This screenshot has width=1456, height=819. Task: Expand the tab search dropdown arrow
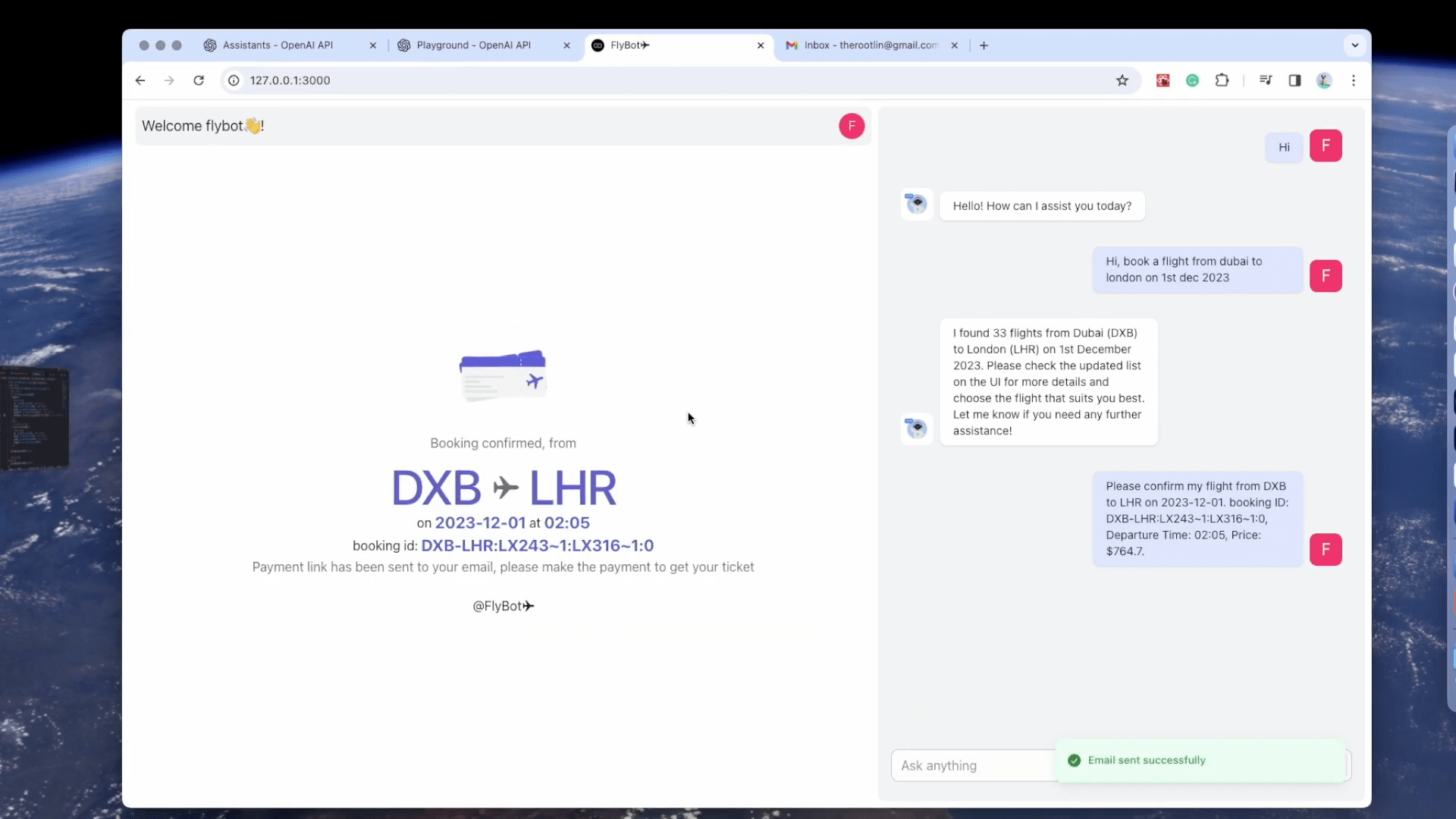pos(1354,45)
